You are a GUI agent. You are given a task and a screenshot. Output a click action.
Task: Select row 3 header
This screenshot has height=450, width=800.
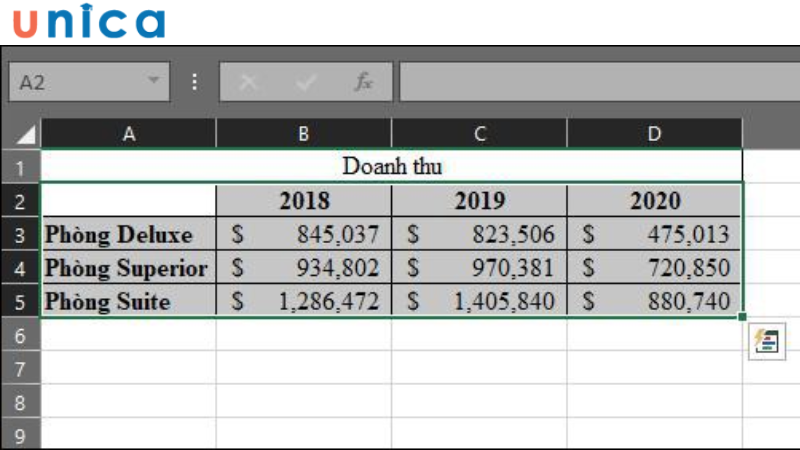point(20,235)
